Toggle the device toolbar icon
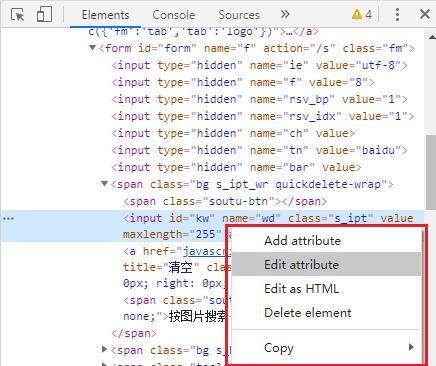The height and width of the screenshot is (366, 436). [44, 14]
